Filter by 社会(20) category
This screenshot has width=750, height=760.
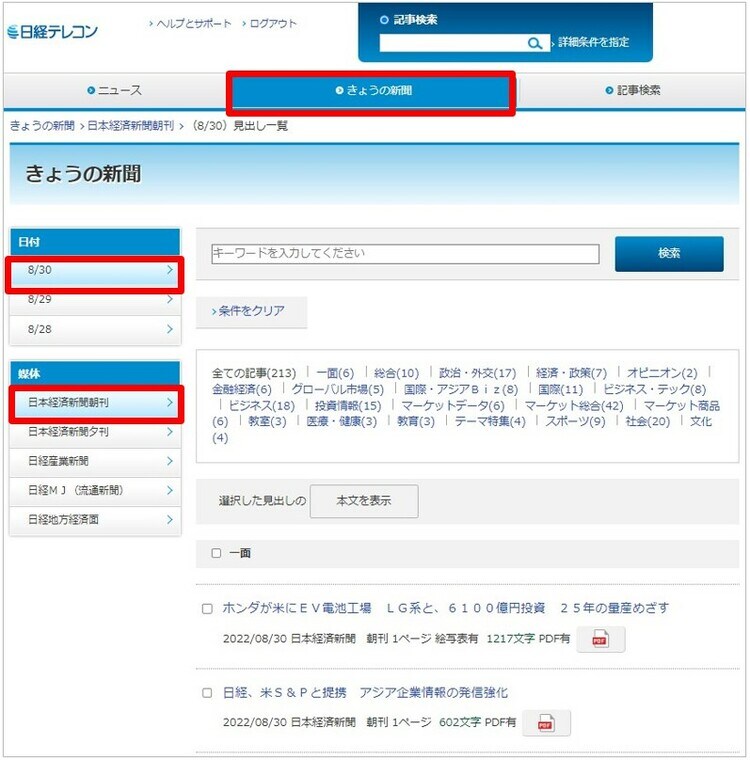tap(648, 422)
